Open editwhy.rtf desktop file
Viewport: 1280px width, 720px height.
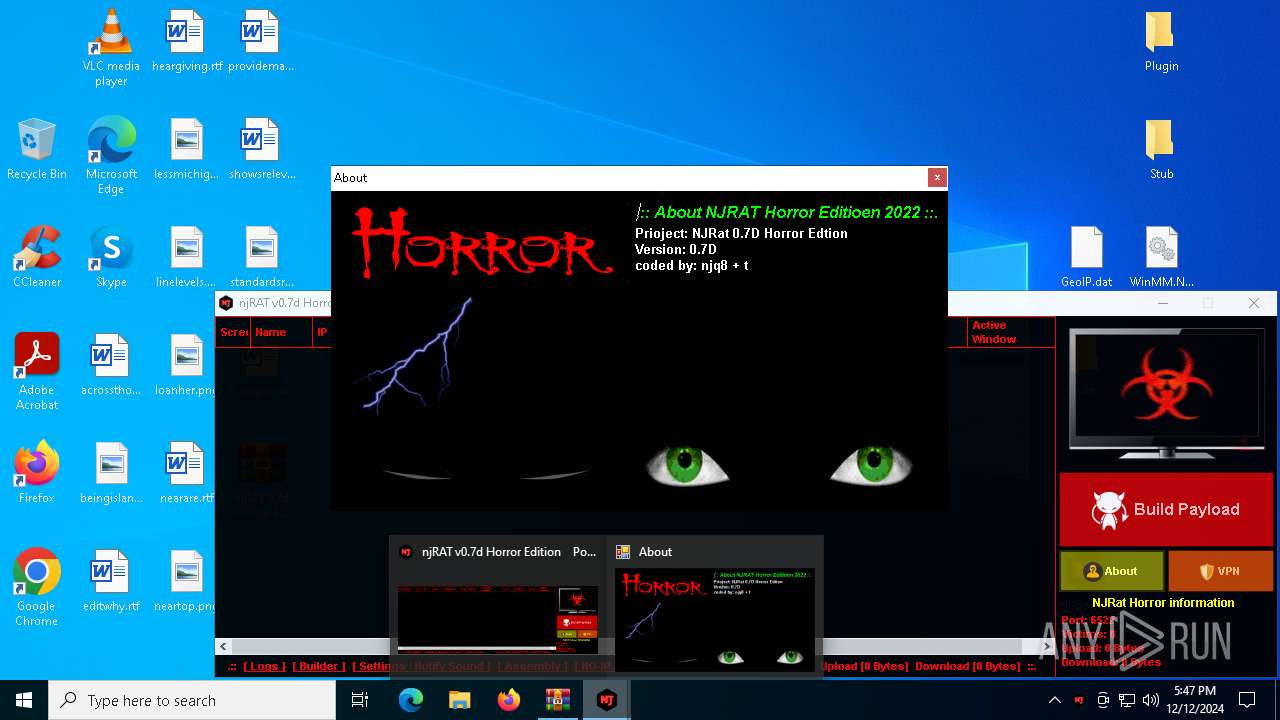(111, 582)
